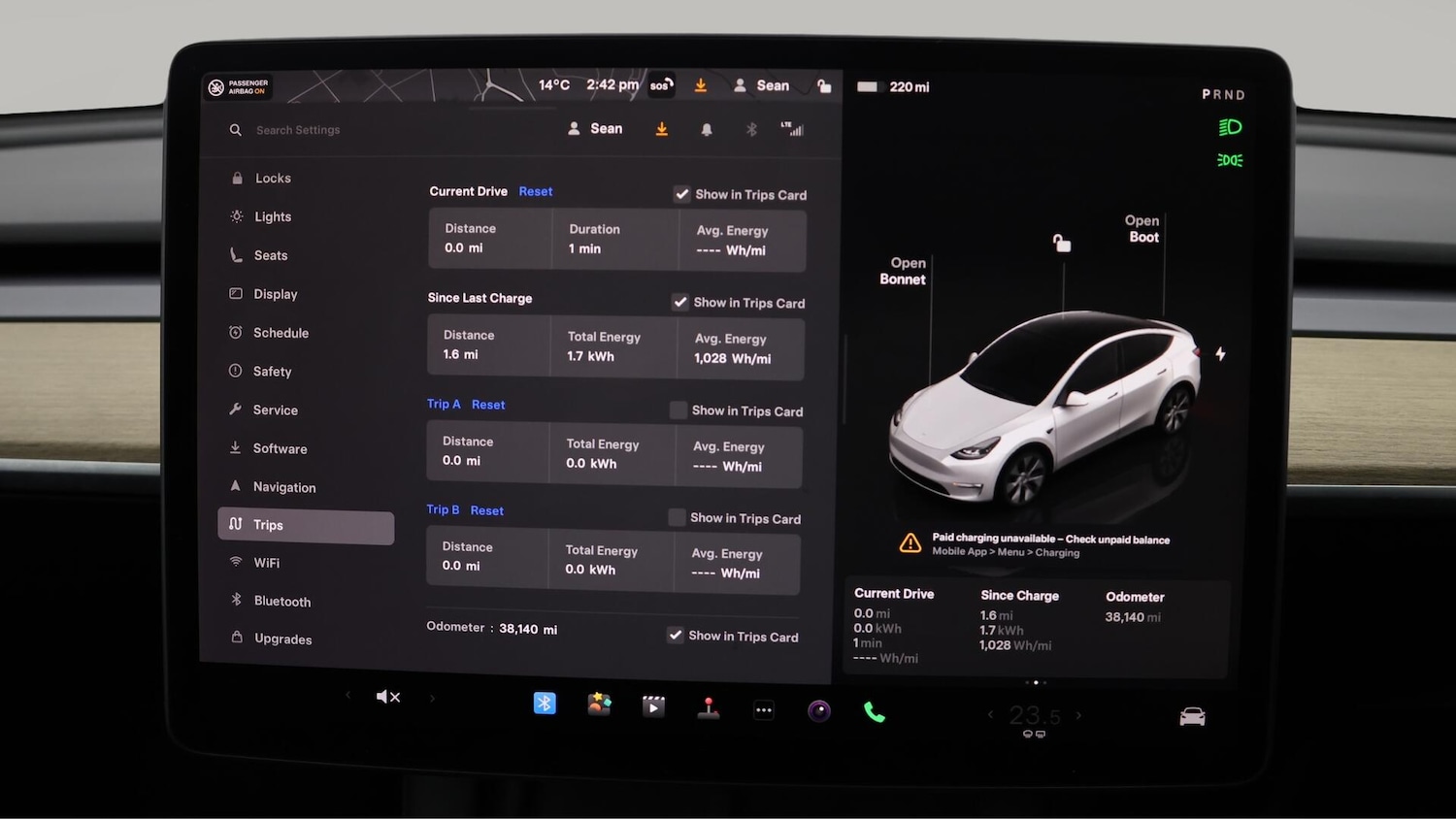Decrease temperature with left chevron

(x=990, y=715)
